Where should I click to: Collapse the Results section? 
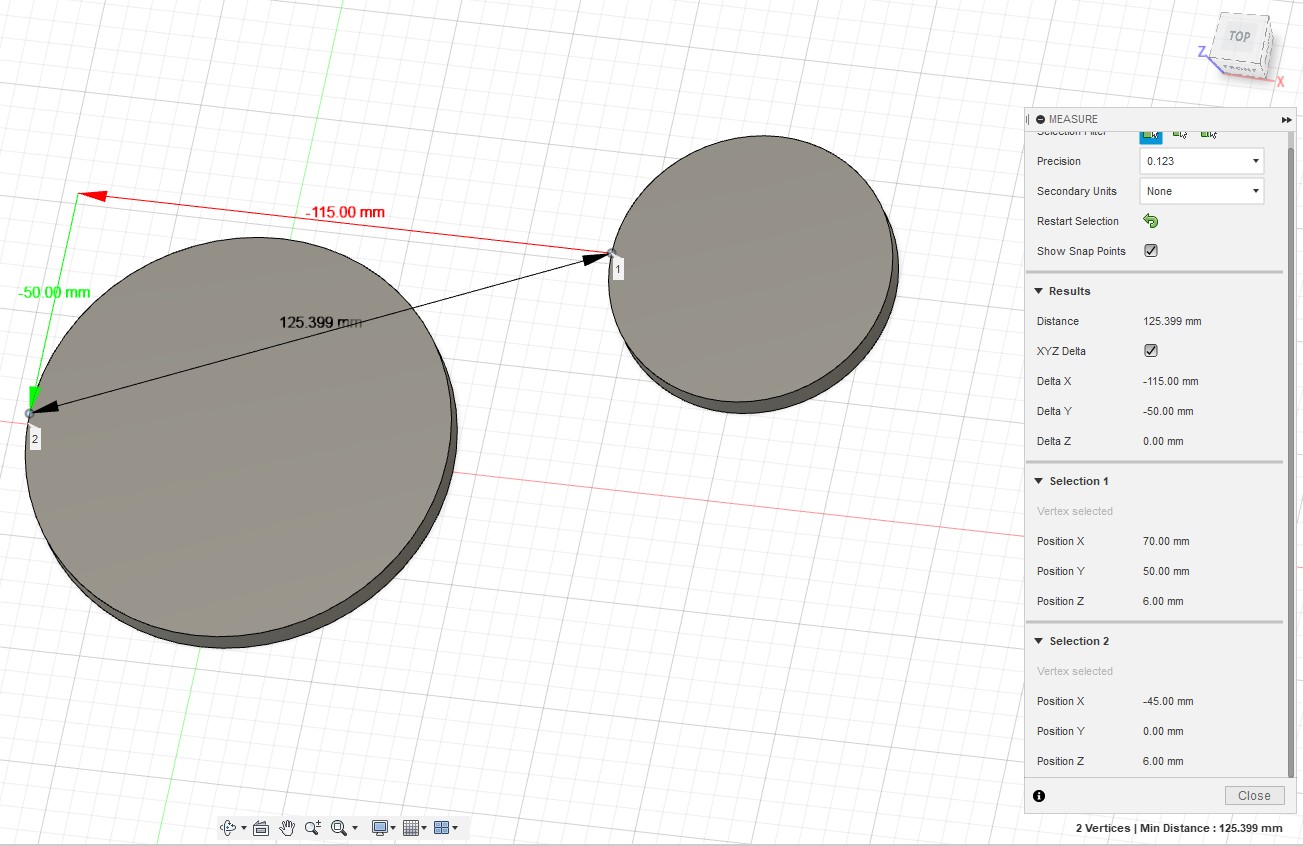point(1038,290)
